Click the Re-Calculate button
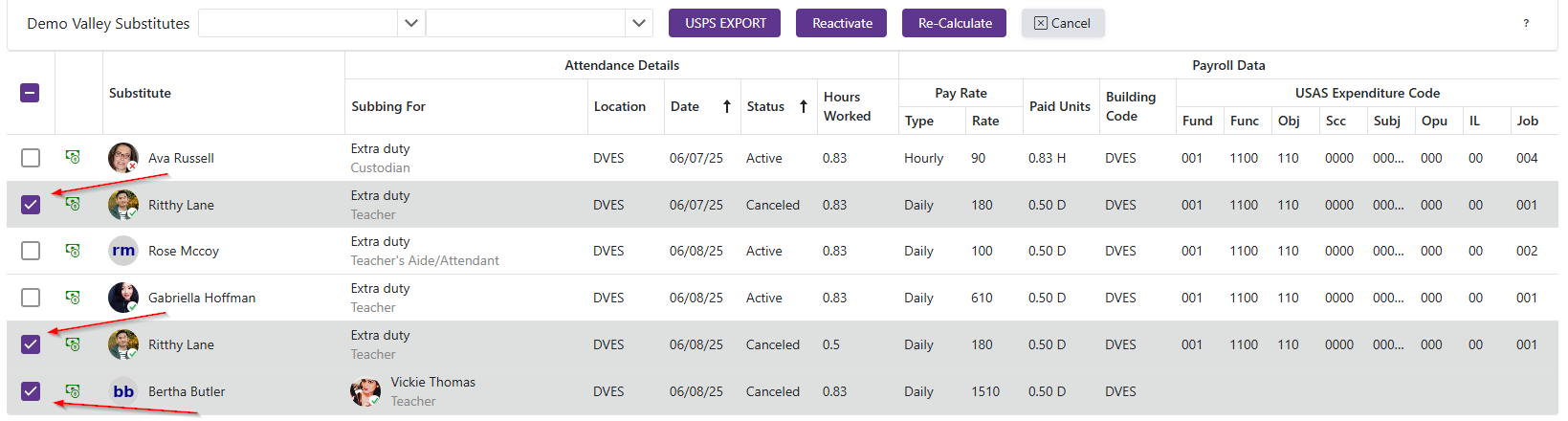Screen dimensions: 1568x421 click(x=954, y=23)
